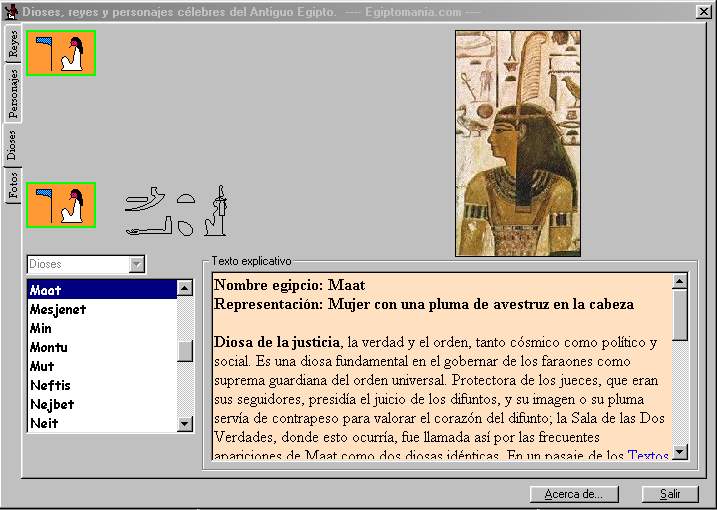This screenshot has width=717, height=510.
Task: Click the explanatory text scrollbar thumb
Action: click(680, 315)
